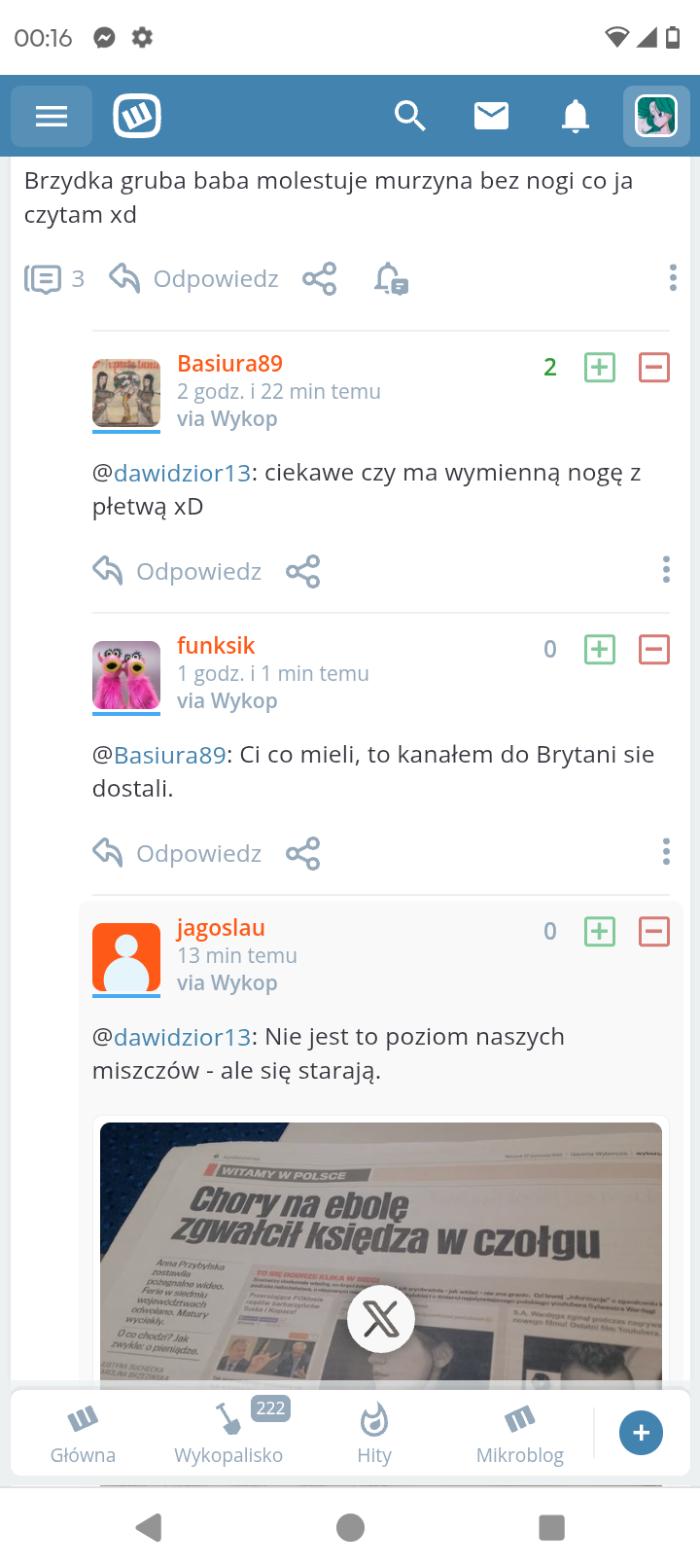The height and width of the screenshot is (1568, 700).
Task: Open the embedded newspaper image
Action: pyautogui.click(x=381, y=1253)
